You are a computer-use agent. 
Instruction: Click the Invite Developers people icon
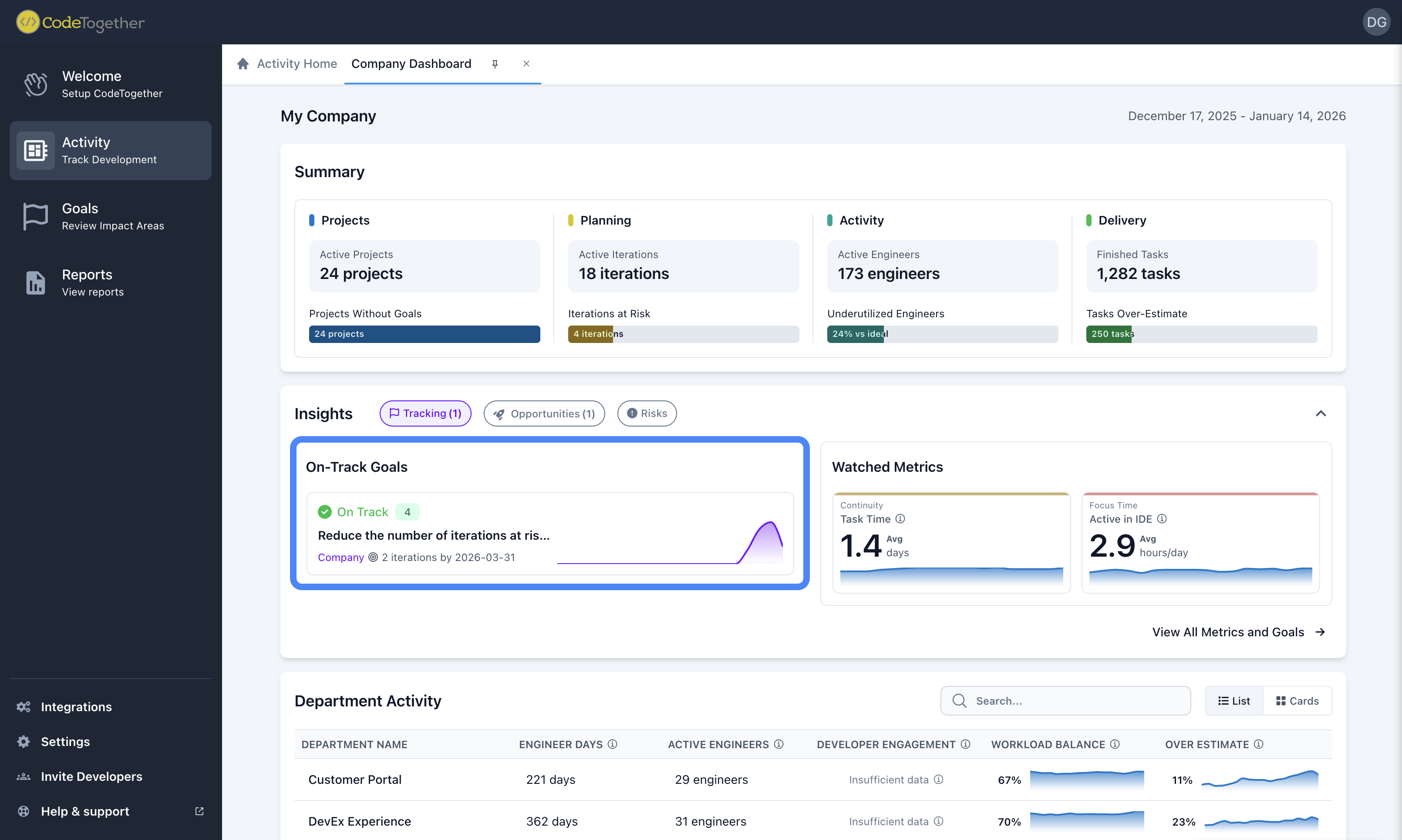point(23,776)
